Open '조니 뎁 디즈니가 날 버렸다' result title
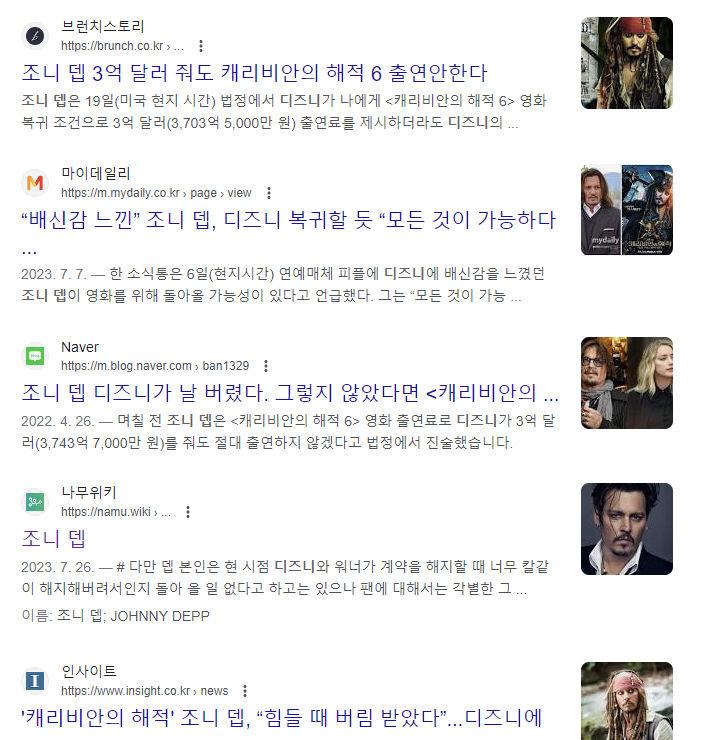704x740 pixels. tap(290, 393)
